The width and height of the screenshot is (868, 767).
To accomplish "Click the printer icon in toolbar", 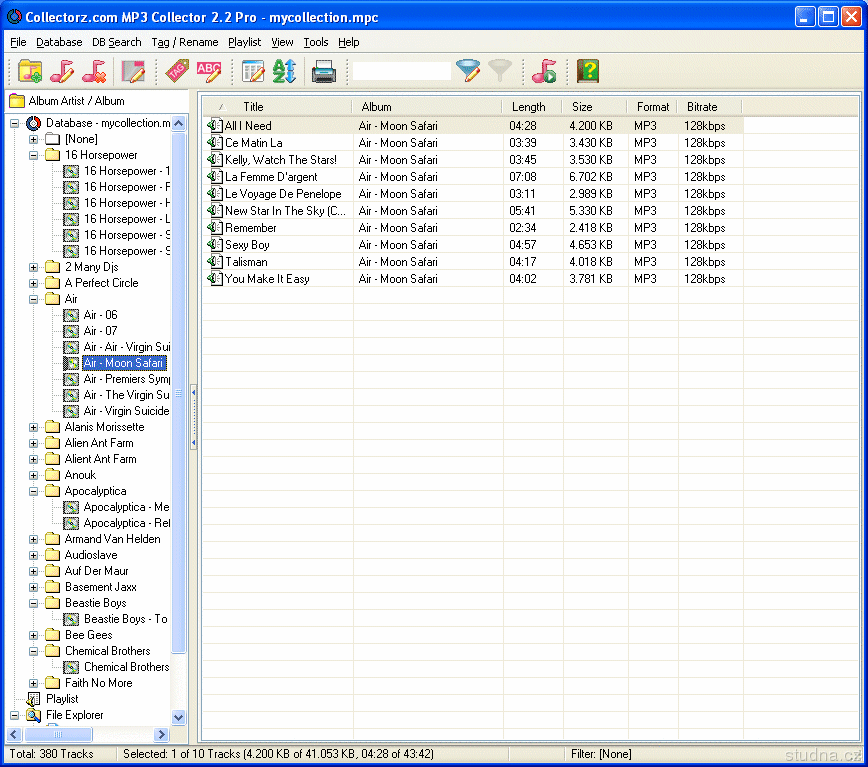I will (323, 71).
